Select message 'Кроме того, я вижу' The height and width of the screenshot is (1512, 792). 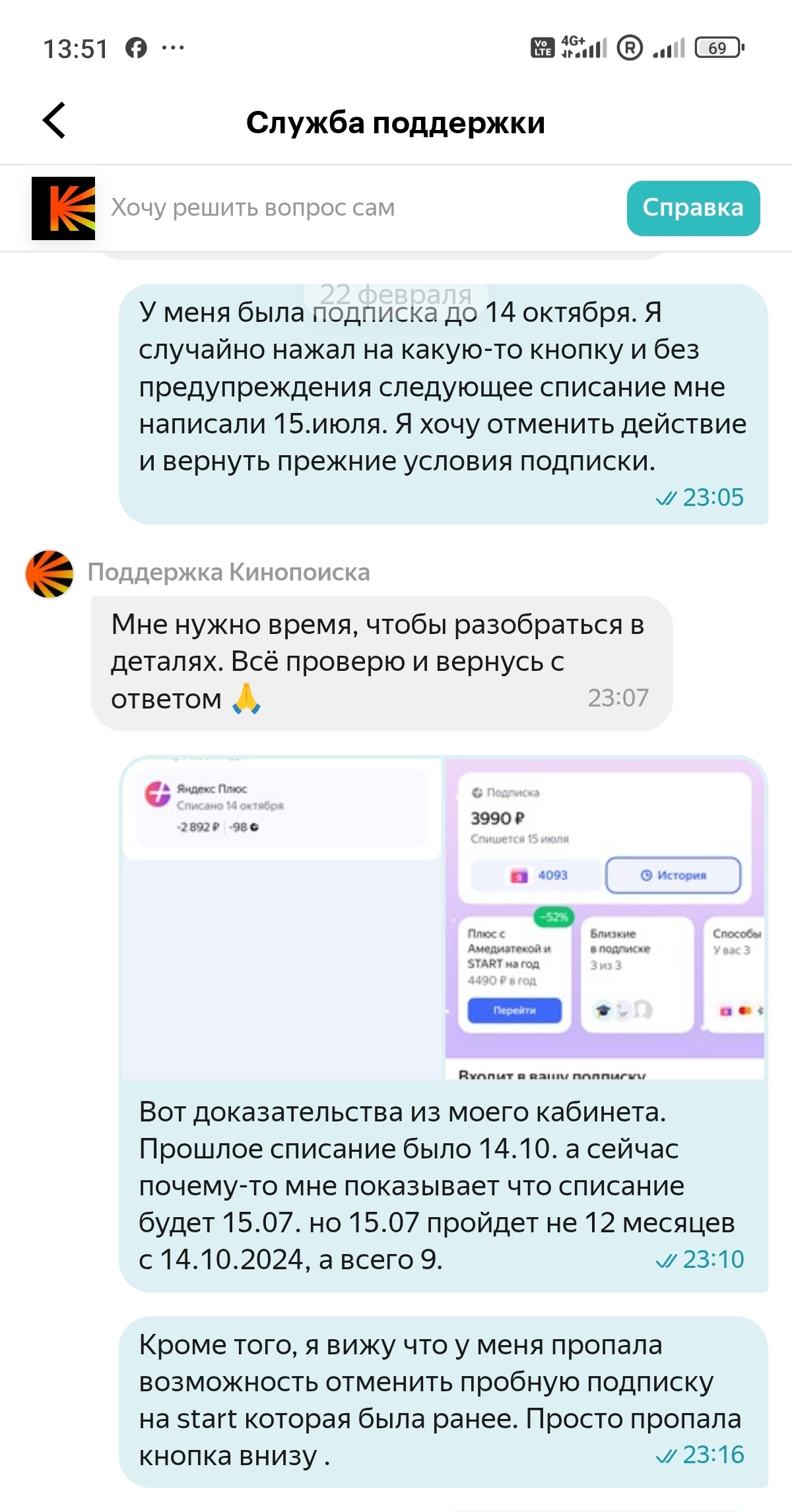(443, 1402)
